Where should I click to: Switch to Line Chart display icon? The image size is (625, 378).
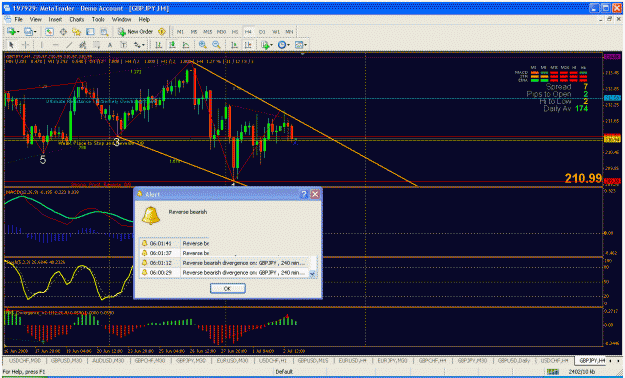(186, 45)
